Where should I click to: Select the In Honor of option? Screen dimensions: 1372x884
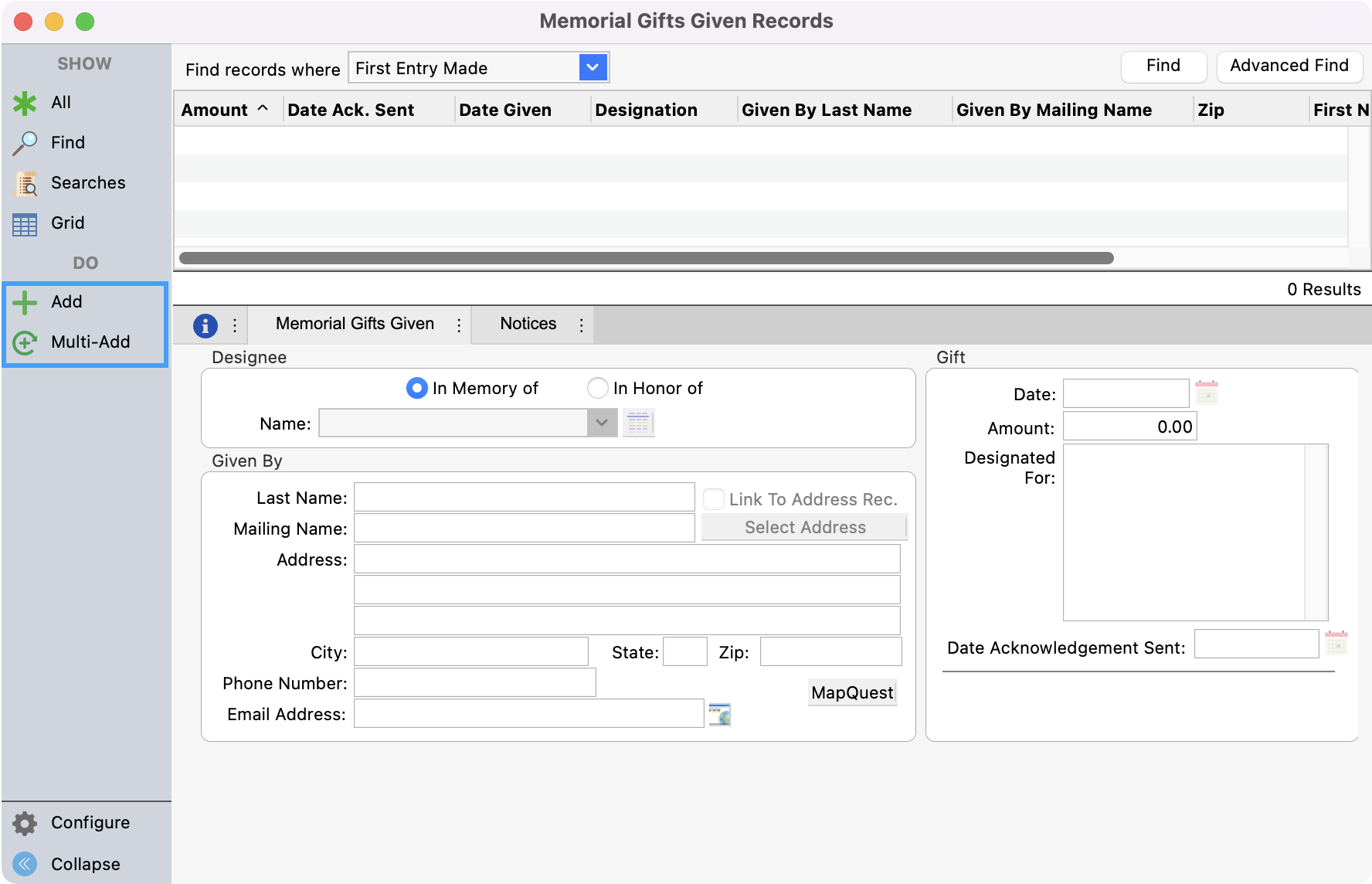597,388
